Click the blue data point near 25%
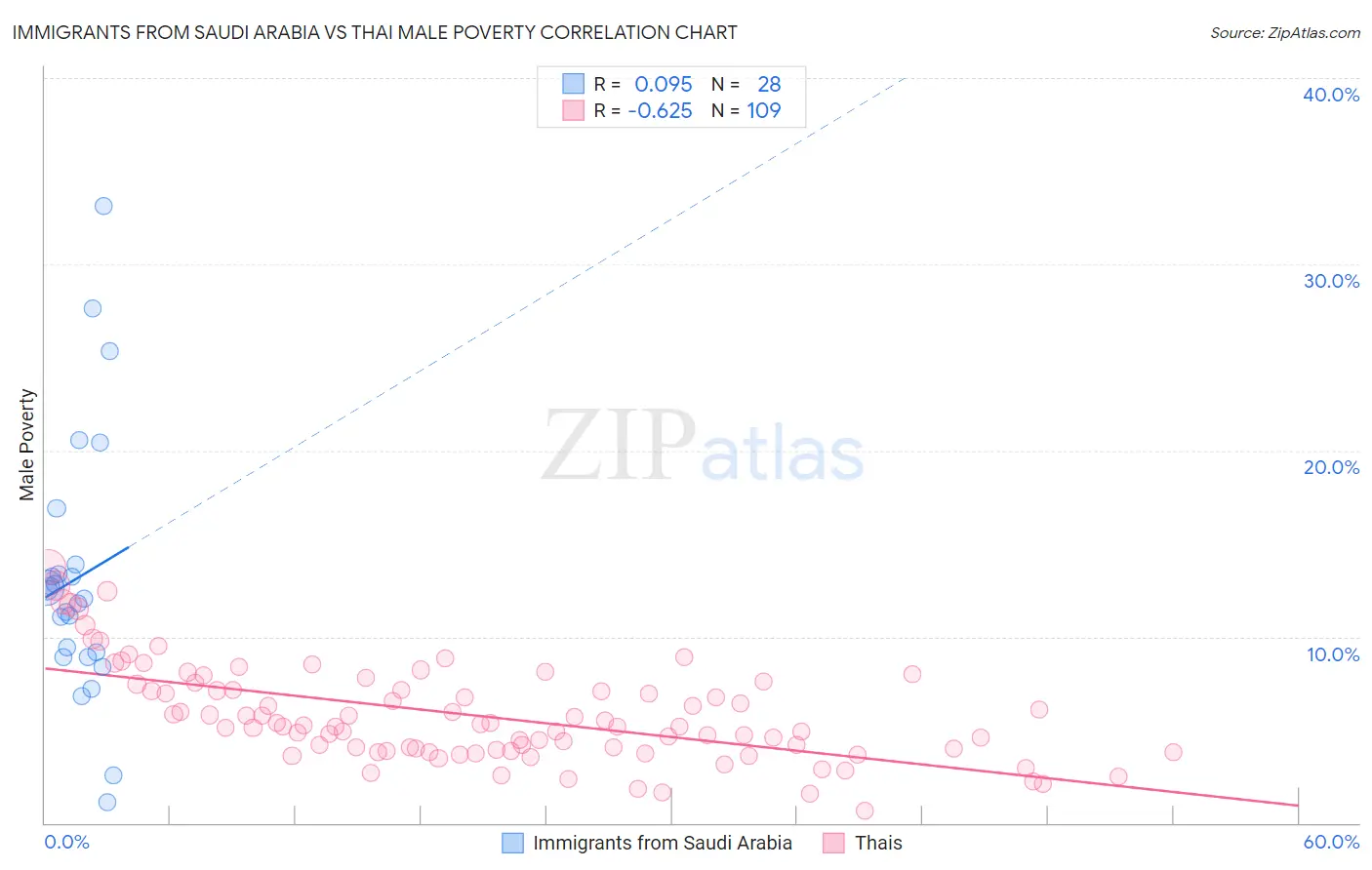1372x870 pixels. 110,351
